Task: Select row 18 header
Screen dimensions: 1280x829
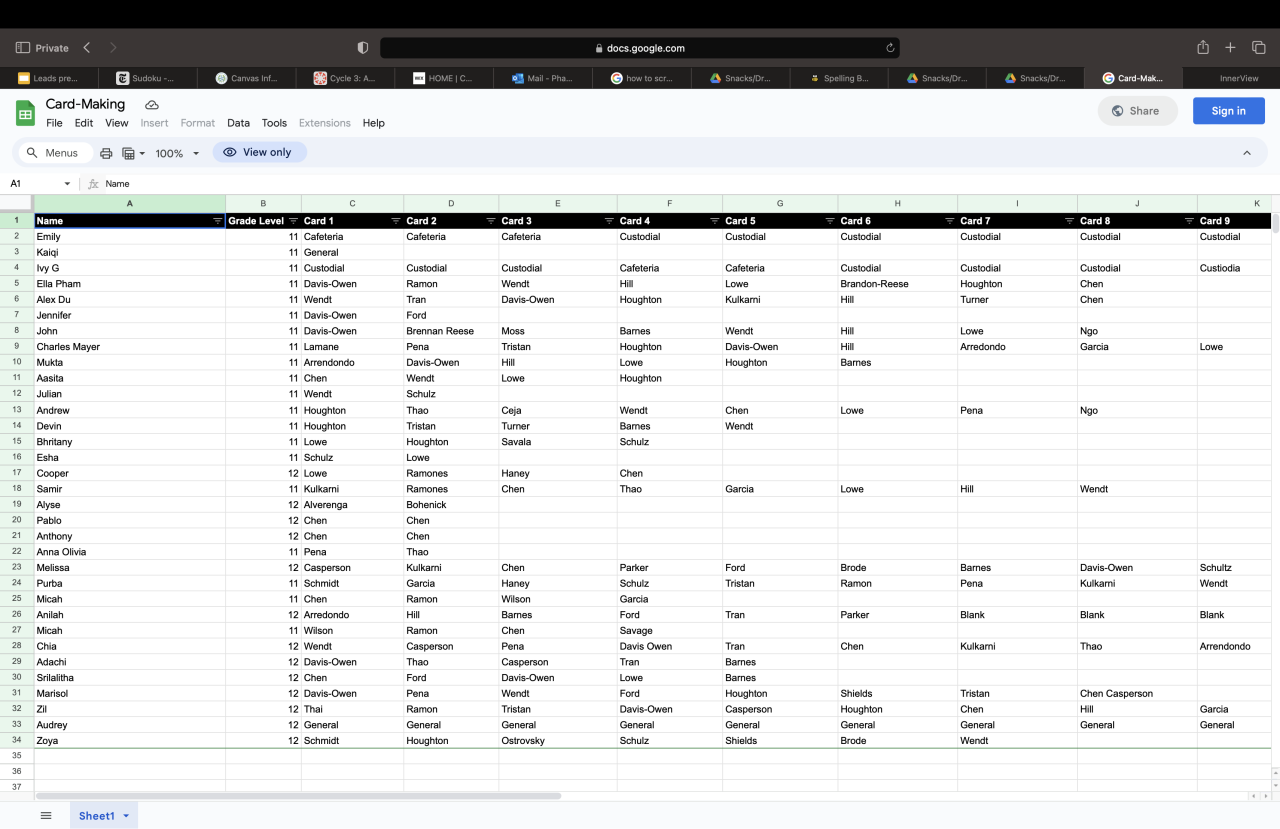Action: click(17, 489)
